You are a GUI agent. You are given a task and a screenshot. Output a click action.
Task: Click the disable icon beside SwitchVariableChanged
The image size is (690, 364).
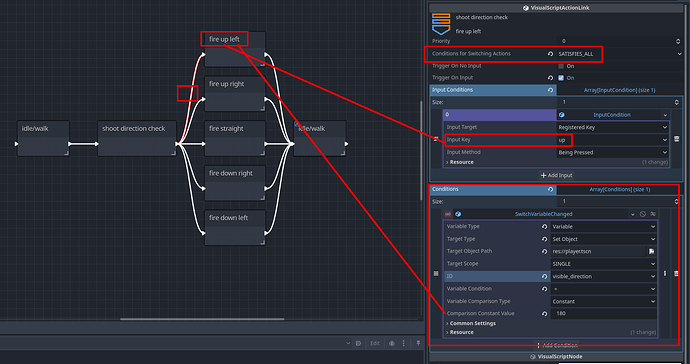pyautogui.click(x=643, y=214)
